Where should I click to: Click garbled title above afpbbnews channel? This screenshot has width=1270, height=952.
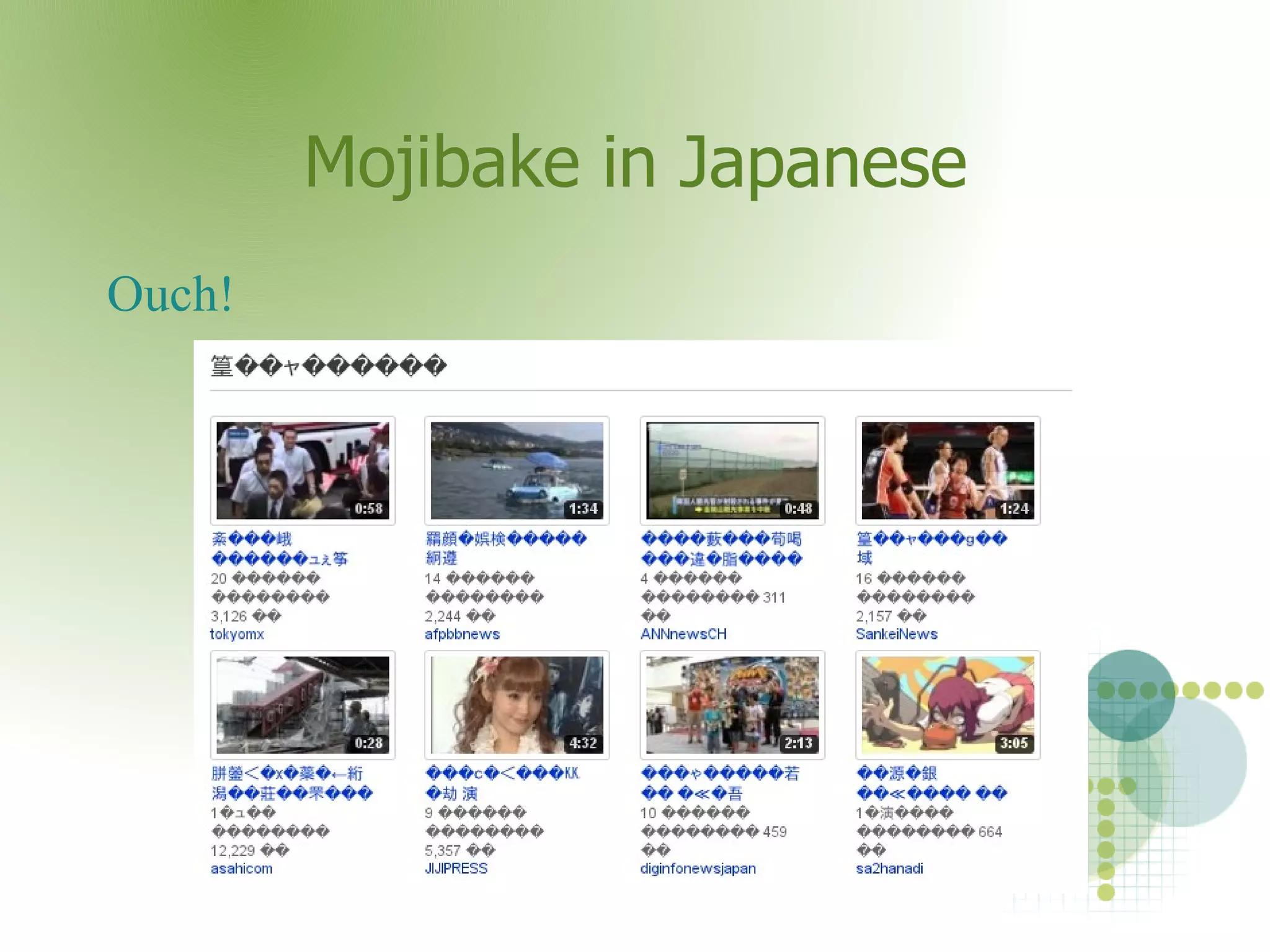pos(505,540)
